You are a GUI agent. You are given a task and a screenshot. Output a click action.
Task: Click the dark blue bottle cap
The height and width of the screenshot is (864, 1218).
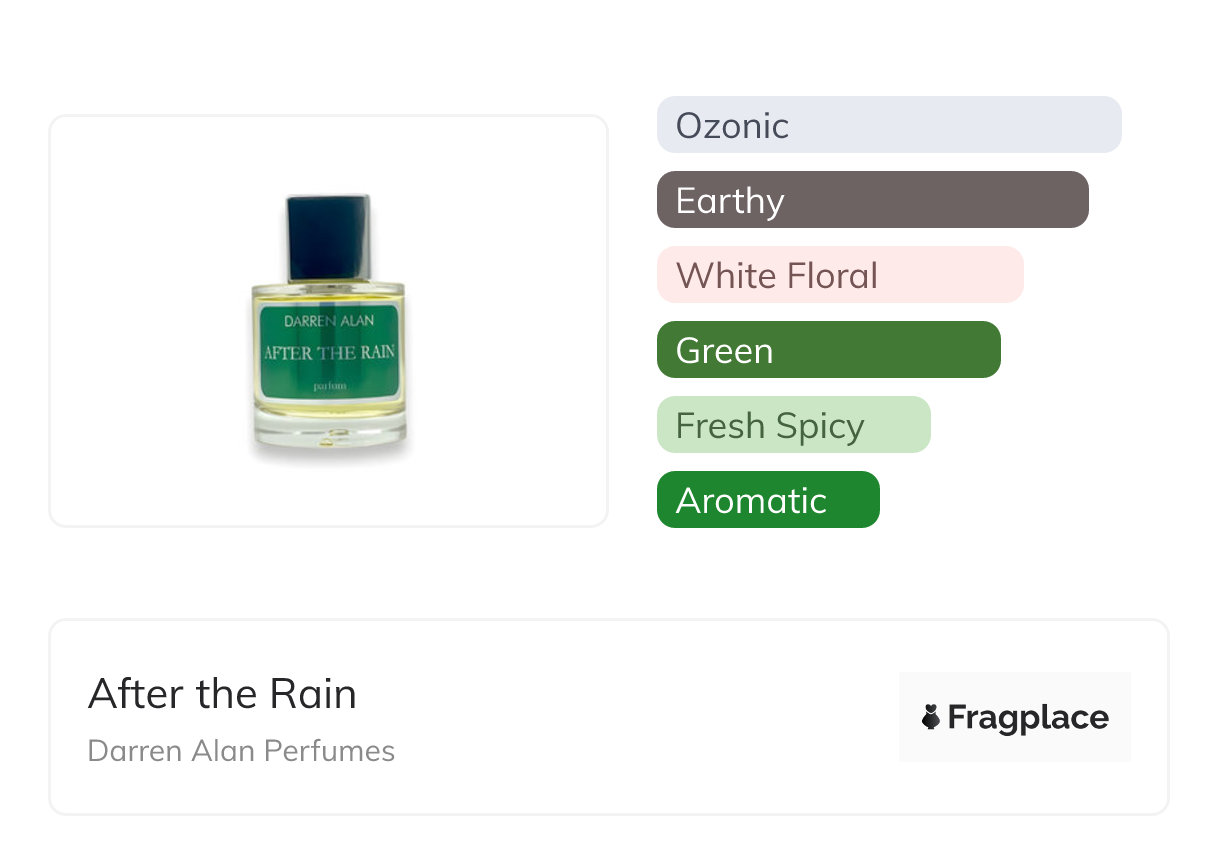pos(330,238)
